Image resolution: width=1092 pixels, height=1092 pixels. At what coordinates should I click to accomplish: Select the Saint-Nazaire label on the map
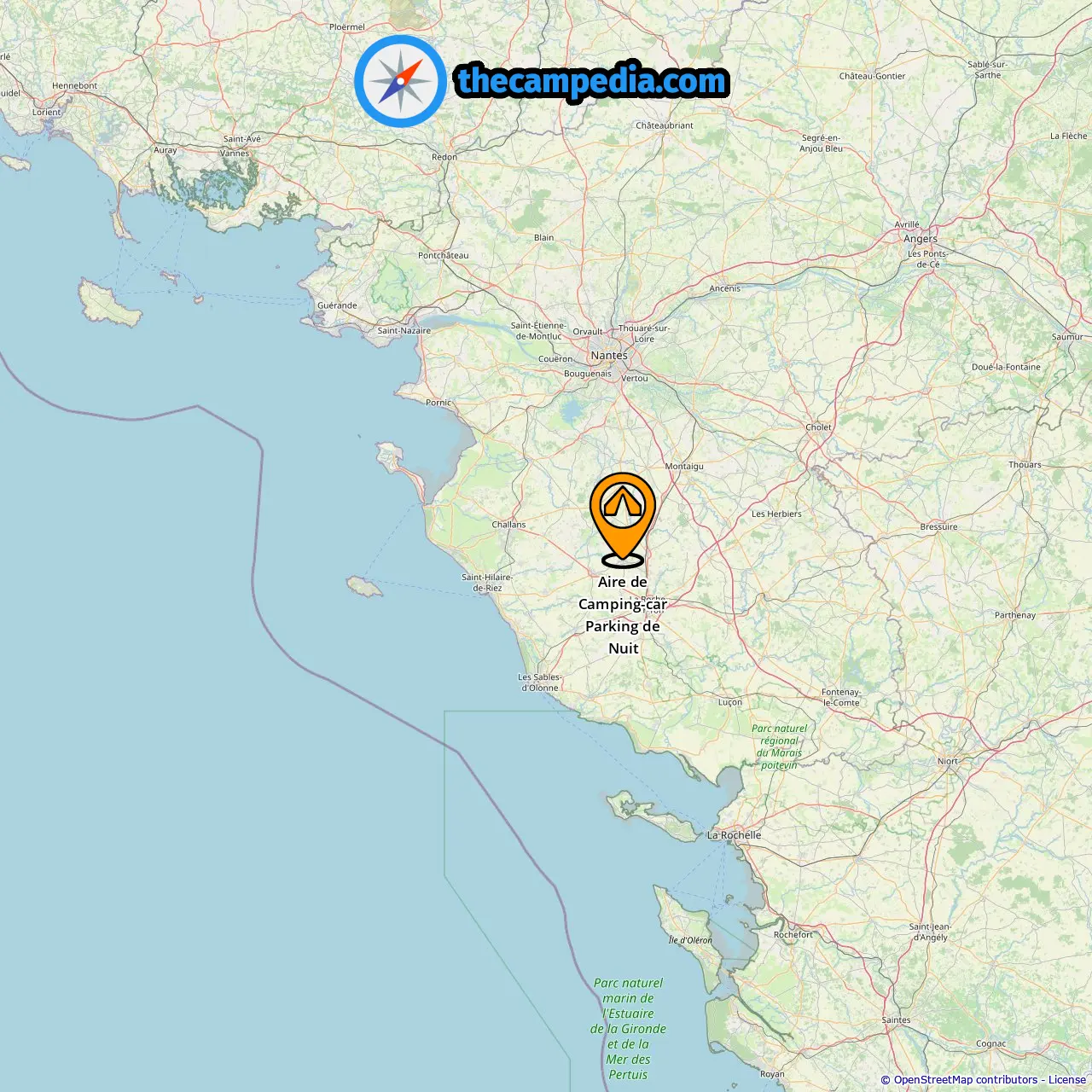(404, 331)
